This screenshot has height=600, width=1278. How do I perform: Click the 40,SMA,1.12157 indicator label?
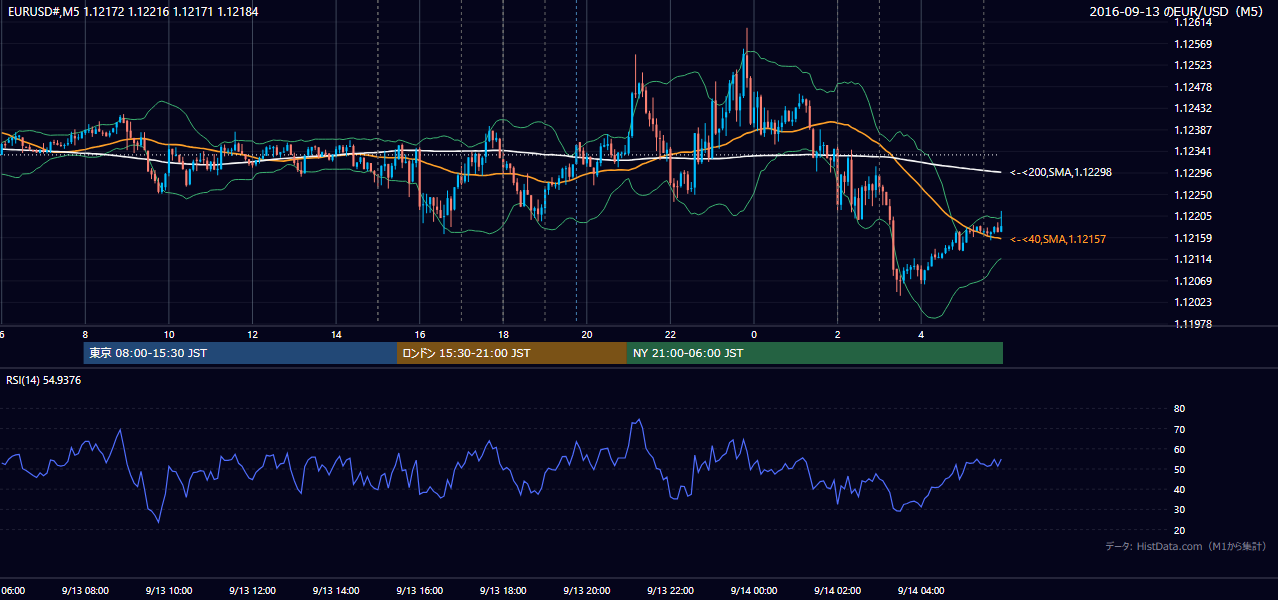[1057, 239]
